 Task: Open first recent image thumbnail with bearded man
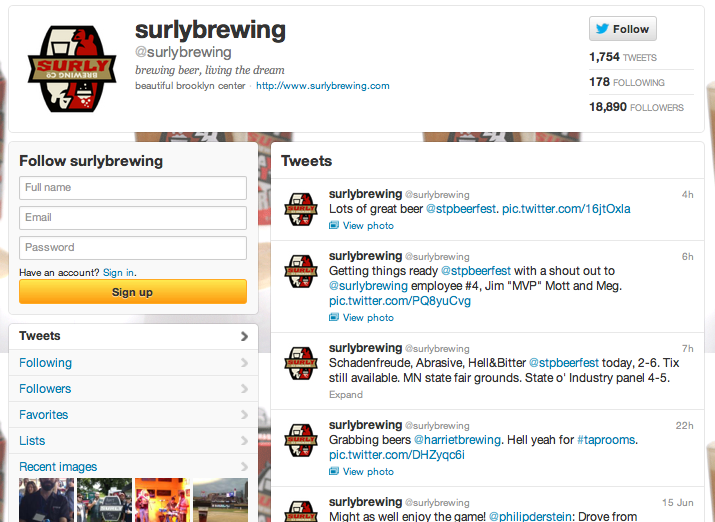point(47,500)
